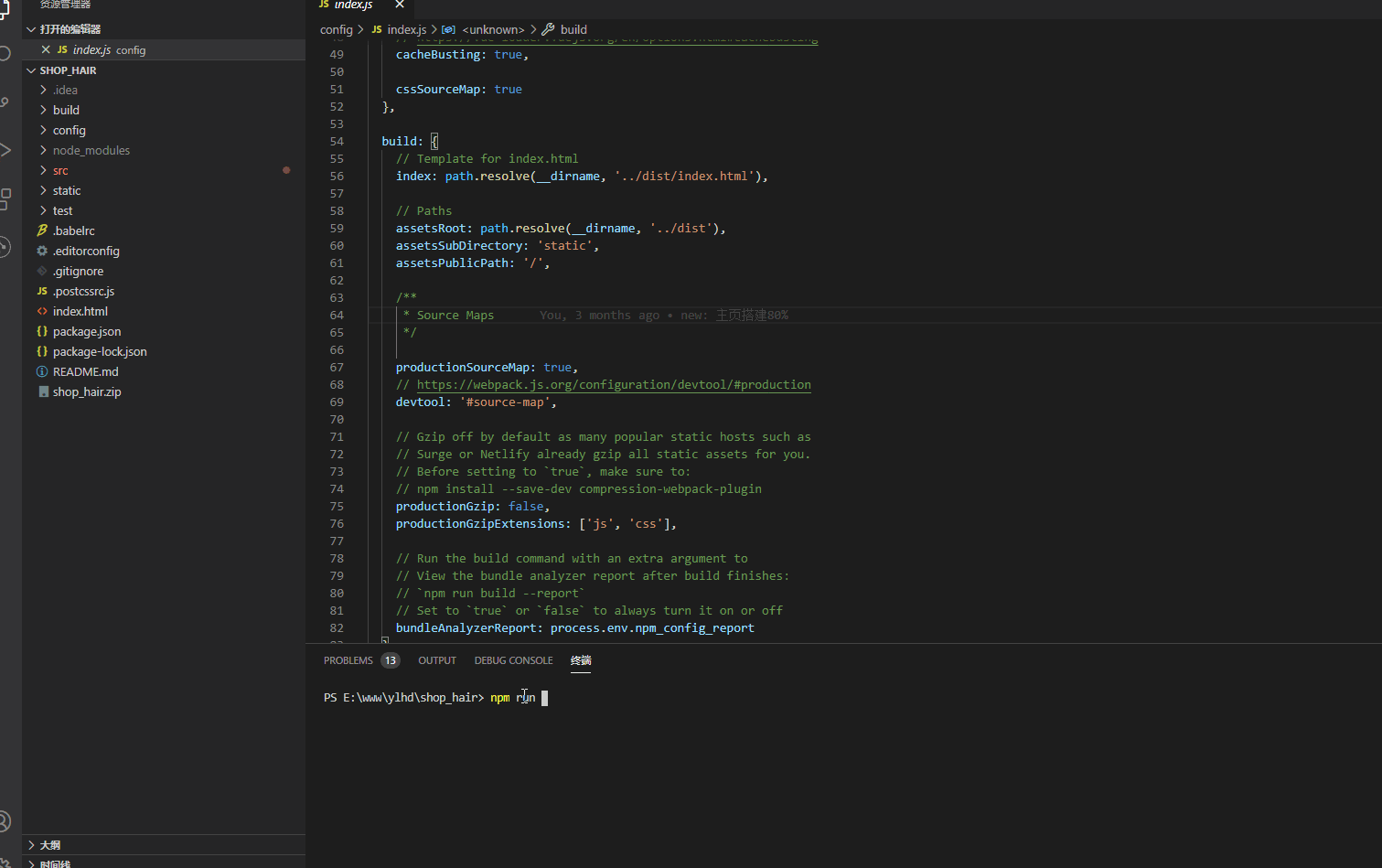Click the Babel icon beside .babelrc
The height and width of the screenshot is (868, 1382).
pyautogui.click(x=42, y=230)
